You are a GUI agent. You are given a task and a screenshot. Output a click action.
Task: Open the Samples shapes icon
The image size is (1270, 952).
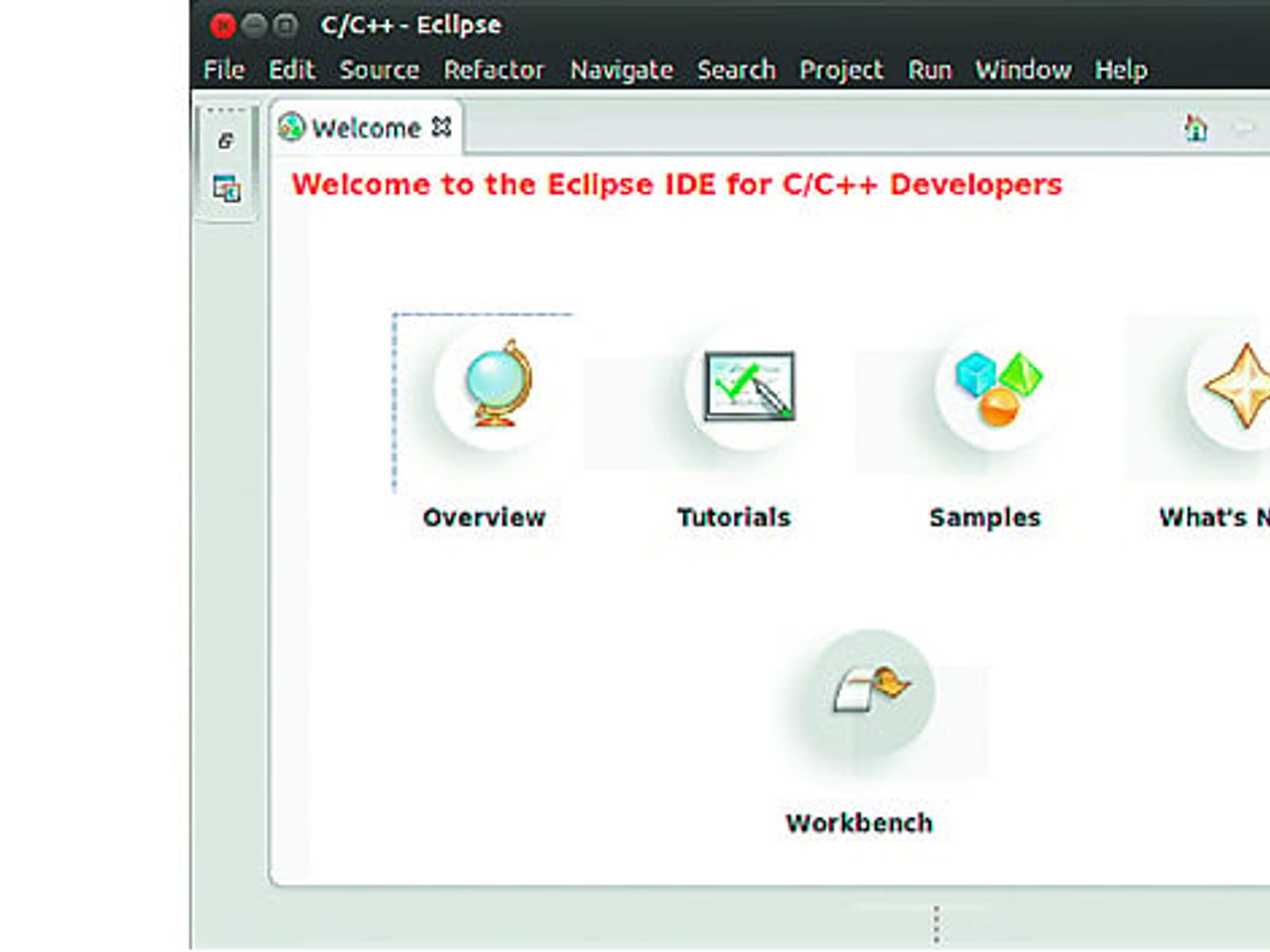pyautogui.click(x=999, y=387)
